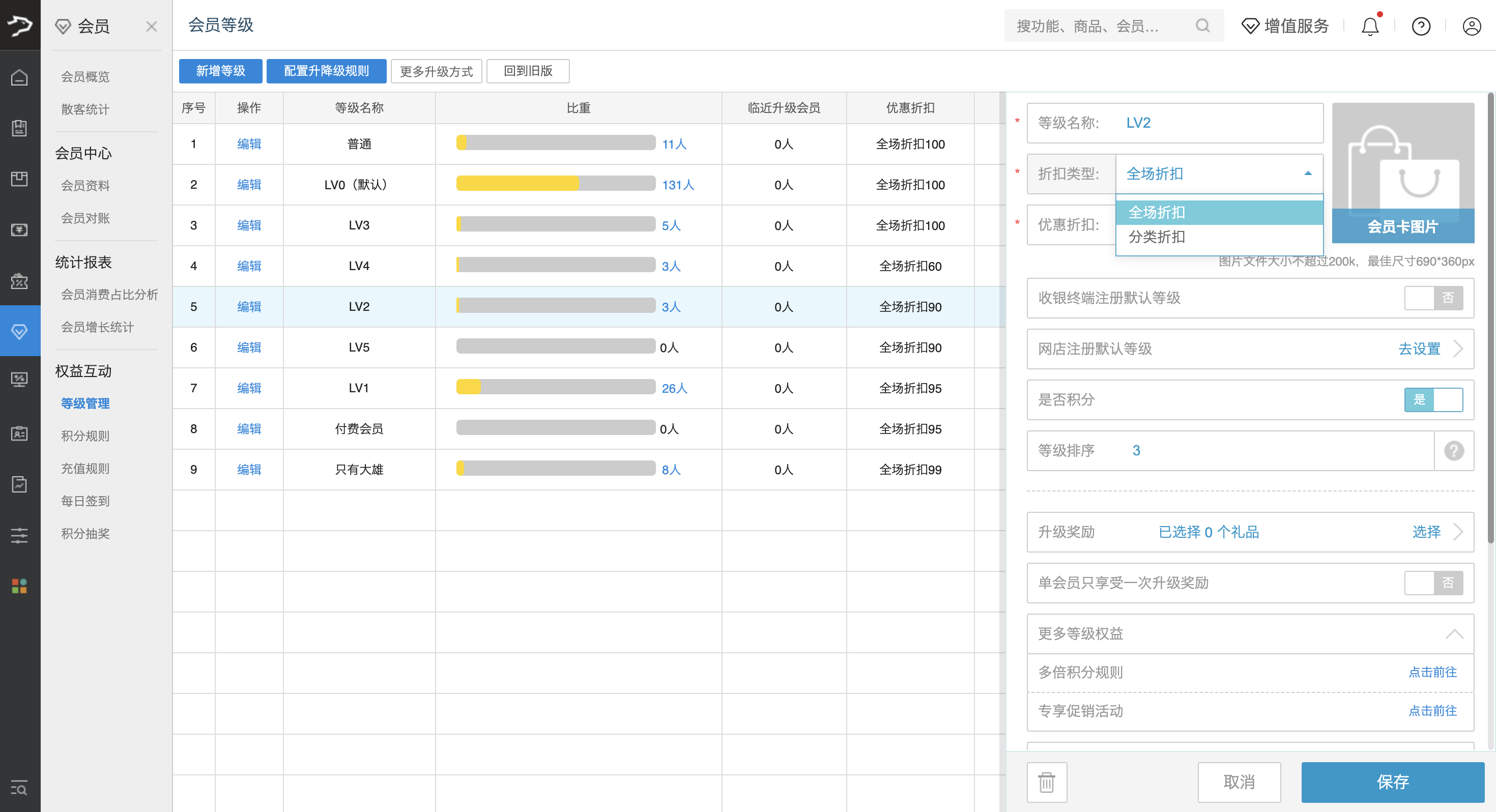Open 会员对账 menu item
Screen dimensions: 1496x812
tap(85, 218)
